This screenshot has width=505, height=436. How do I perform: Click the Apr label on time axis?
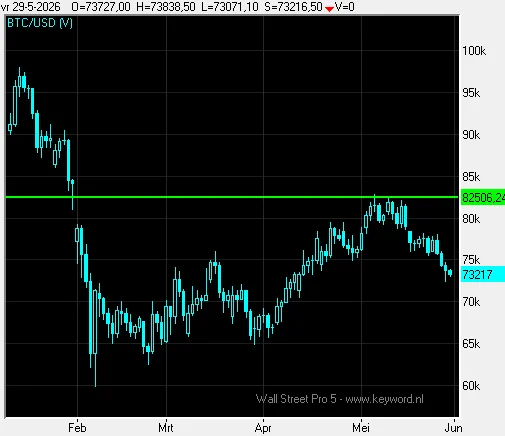[263, 428]
